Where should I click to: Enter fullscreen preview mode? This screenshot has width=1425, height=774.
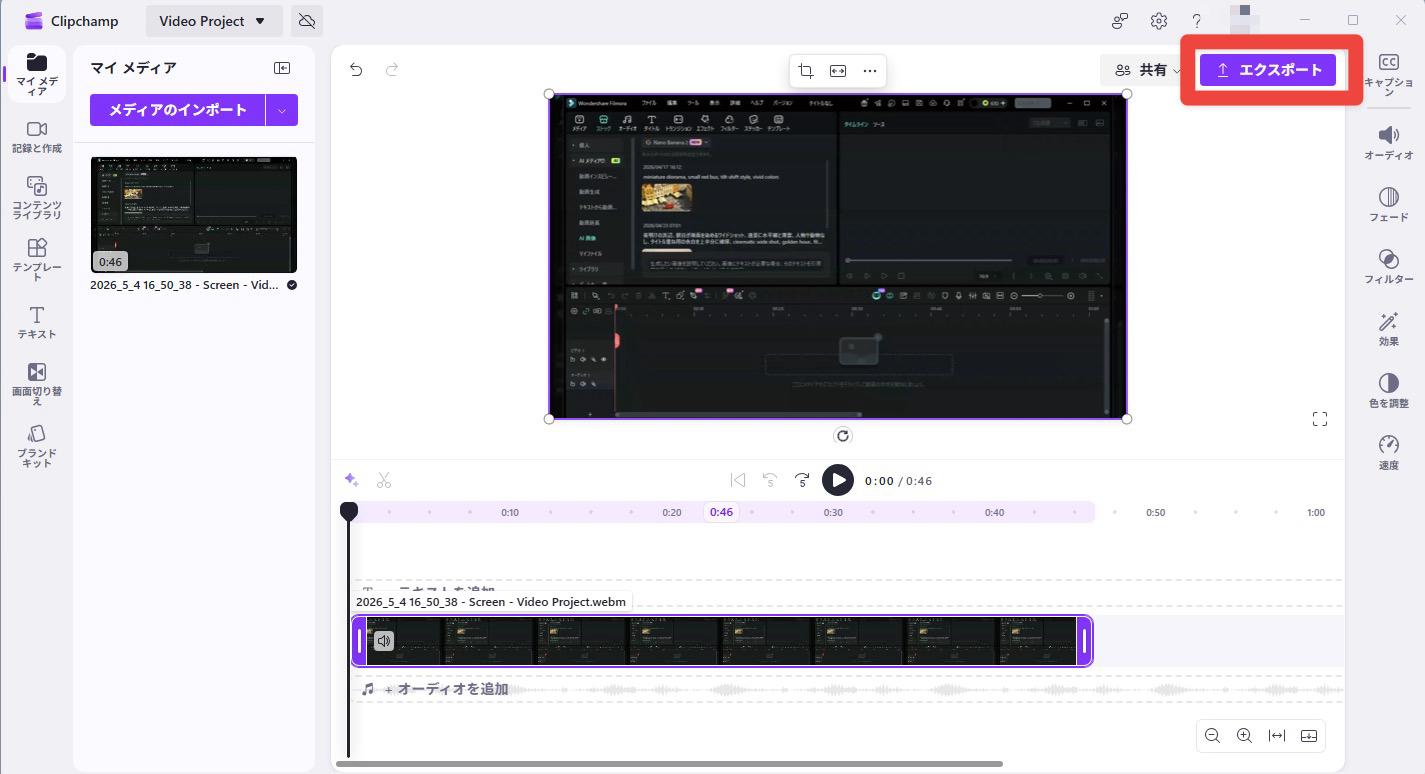pos(1320,420)
